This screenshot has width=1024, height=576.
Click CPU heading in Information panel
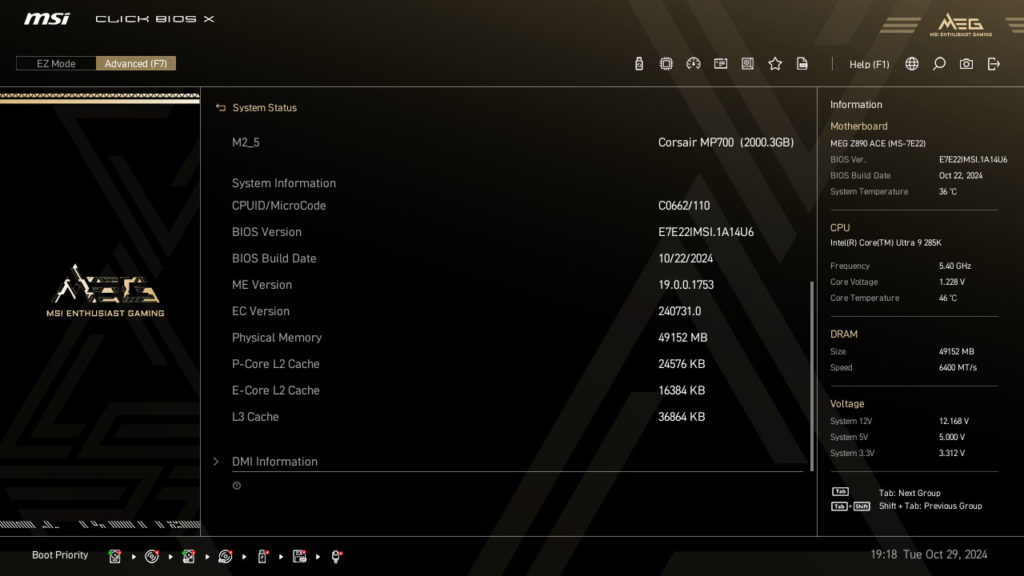pos(840,228)
